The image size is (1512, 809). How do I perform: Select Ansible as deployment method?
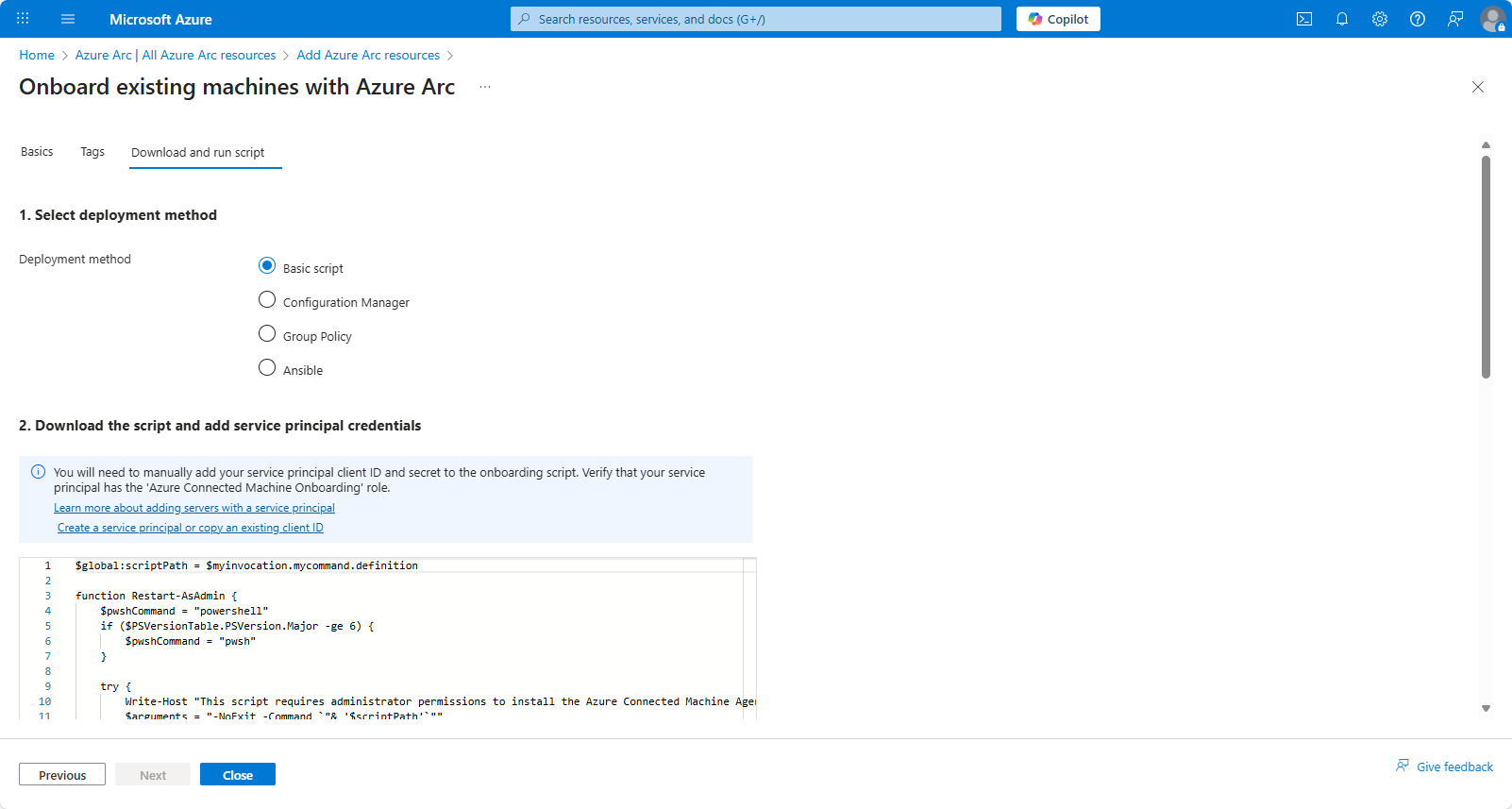tap(267, 368)
